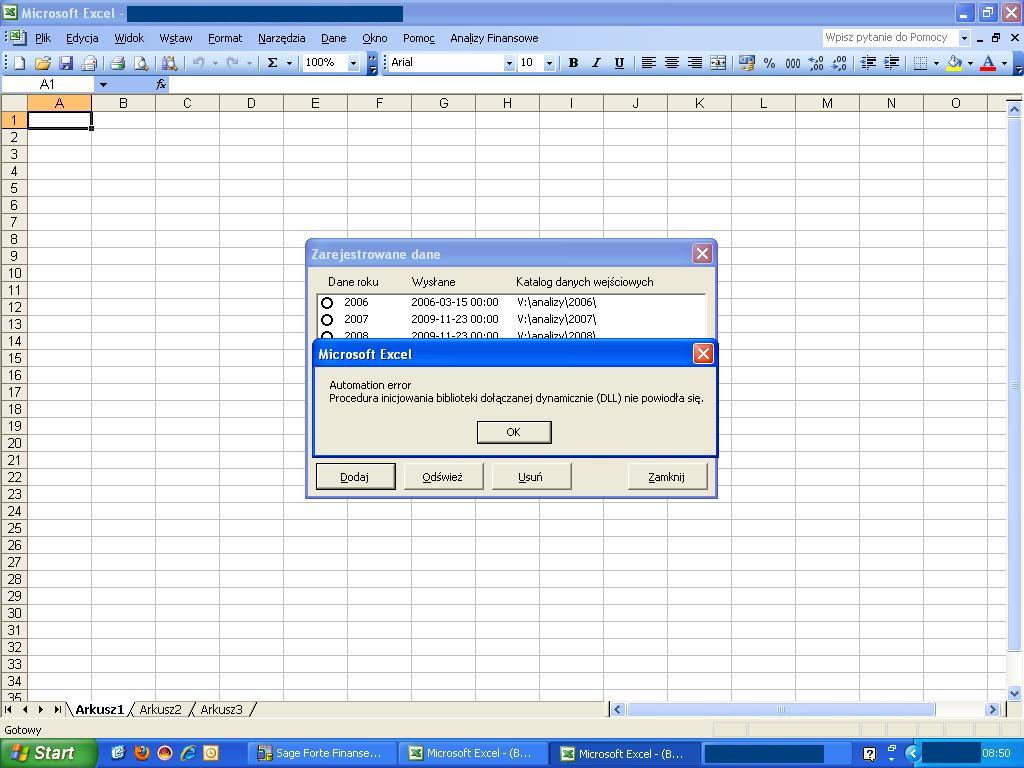Increase decimal places
This screenshot has width=1024, height=768.
pyautogui.click(x=816, y=63)
